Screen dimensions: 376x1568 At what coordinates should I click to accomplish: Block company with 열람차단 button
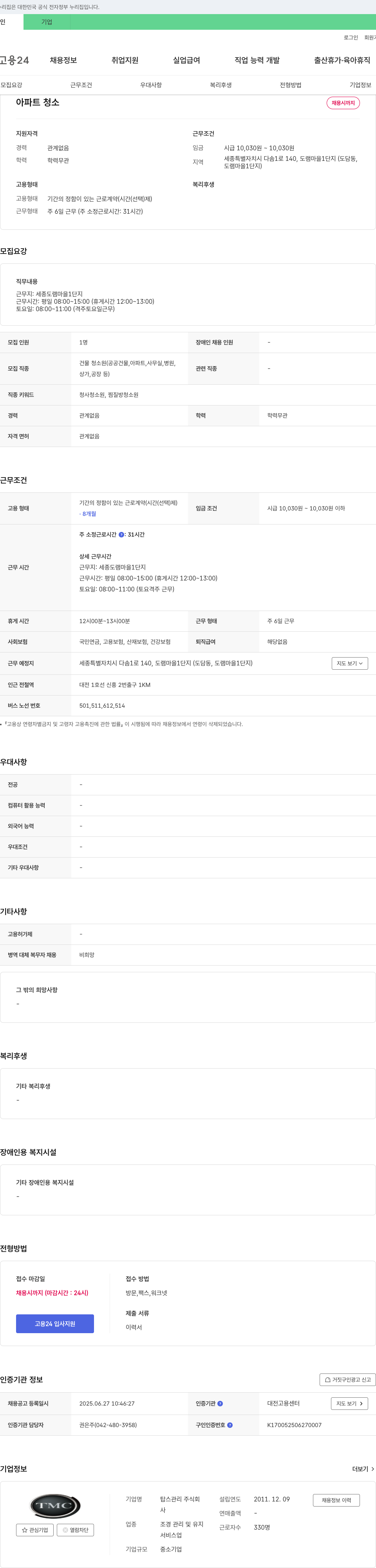point(76,1530)
